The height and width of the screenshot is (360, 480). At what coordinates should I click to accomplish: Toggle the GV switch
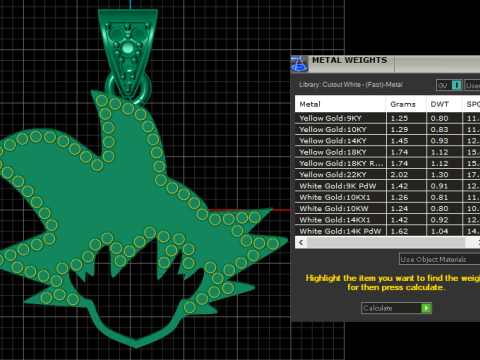click(449, 85)
